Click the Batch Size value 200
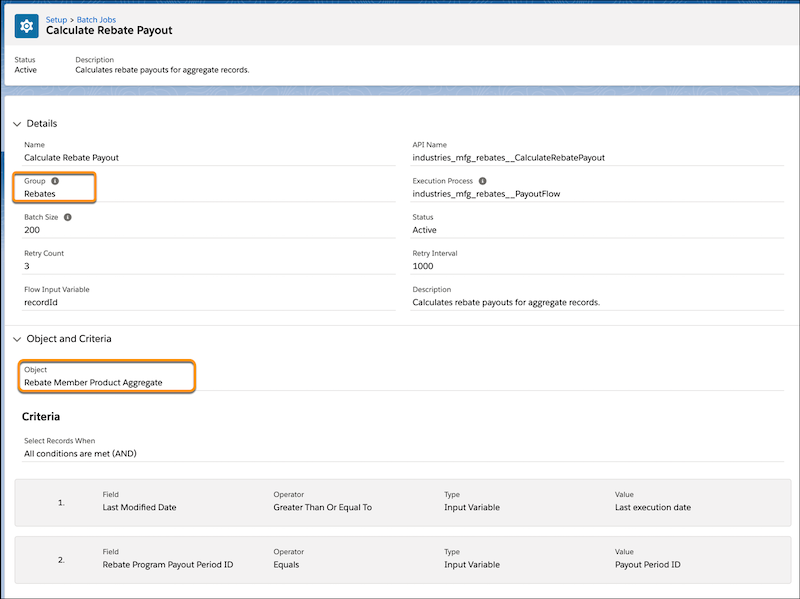 click(x=32, y=230)
